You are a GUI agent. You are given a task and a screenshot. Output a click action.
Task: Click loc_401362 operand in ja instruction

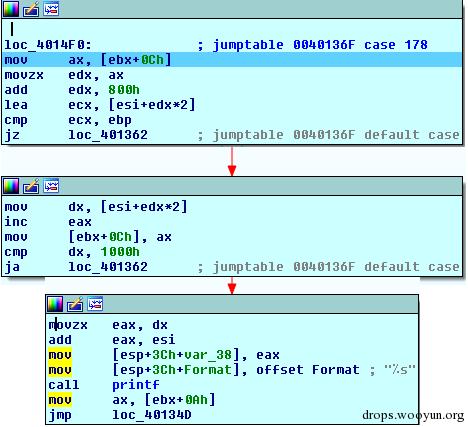(x=108, y=267)
